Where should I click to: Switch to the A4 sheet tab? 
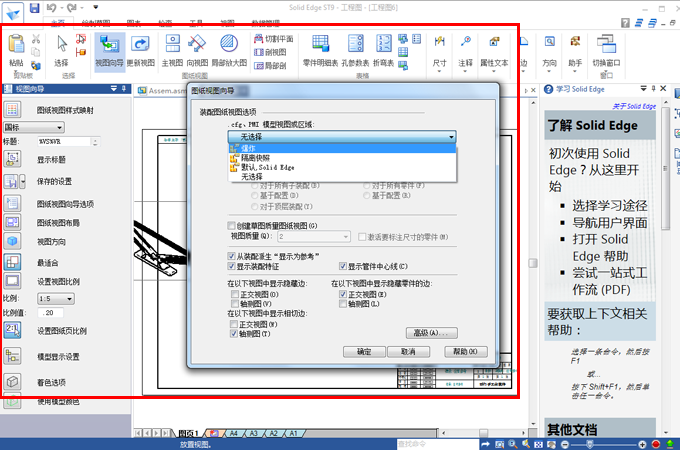[233, 435]
